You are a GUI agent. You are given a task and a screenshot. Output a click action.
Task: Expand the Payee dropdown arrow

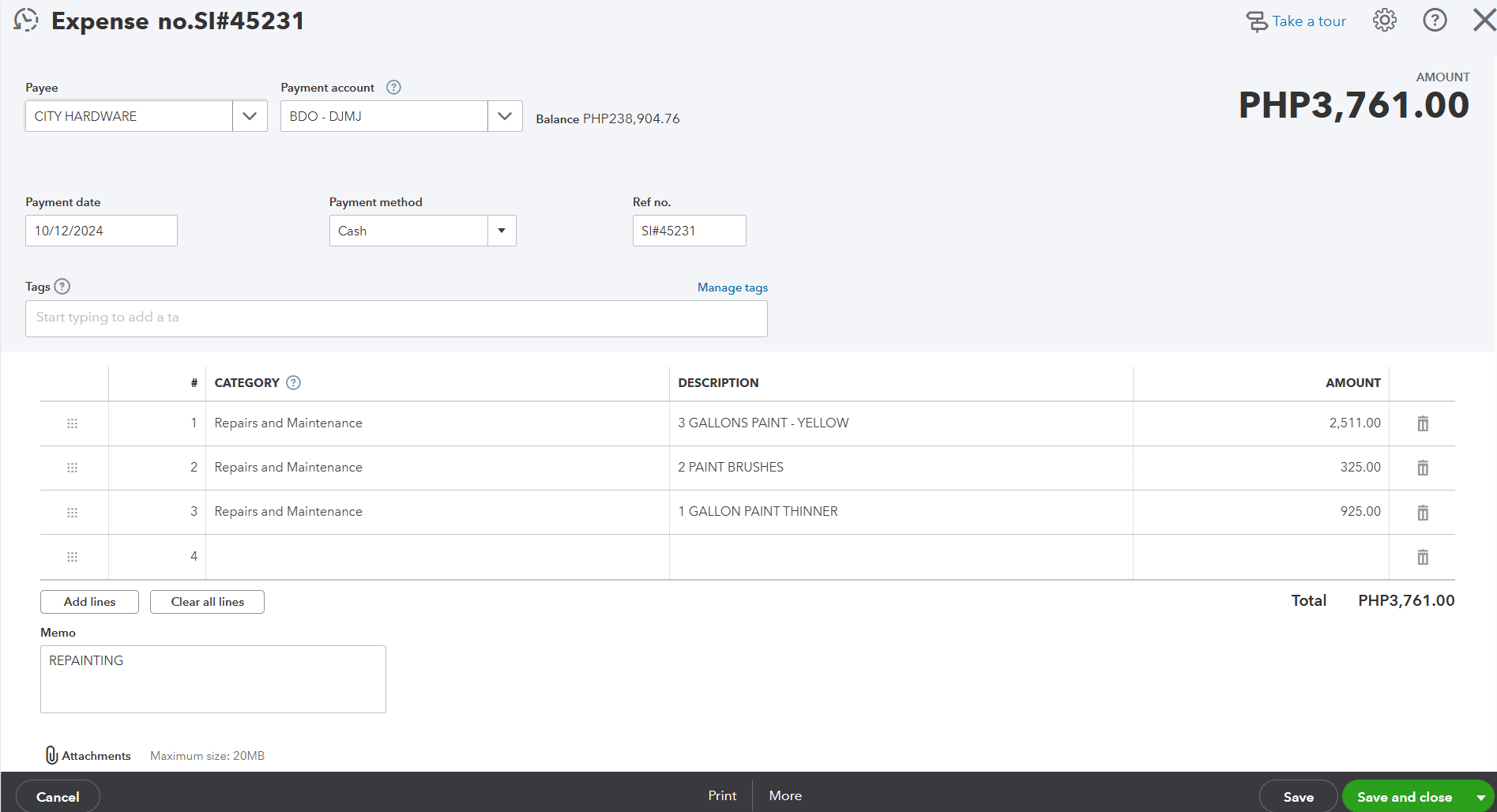[x=250, y=116]
